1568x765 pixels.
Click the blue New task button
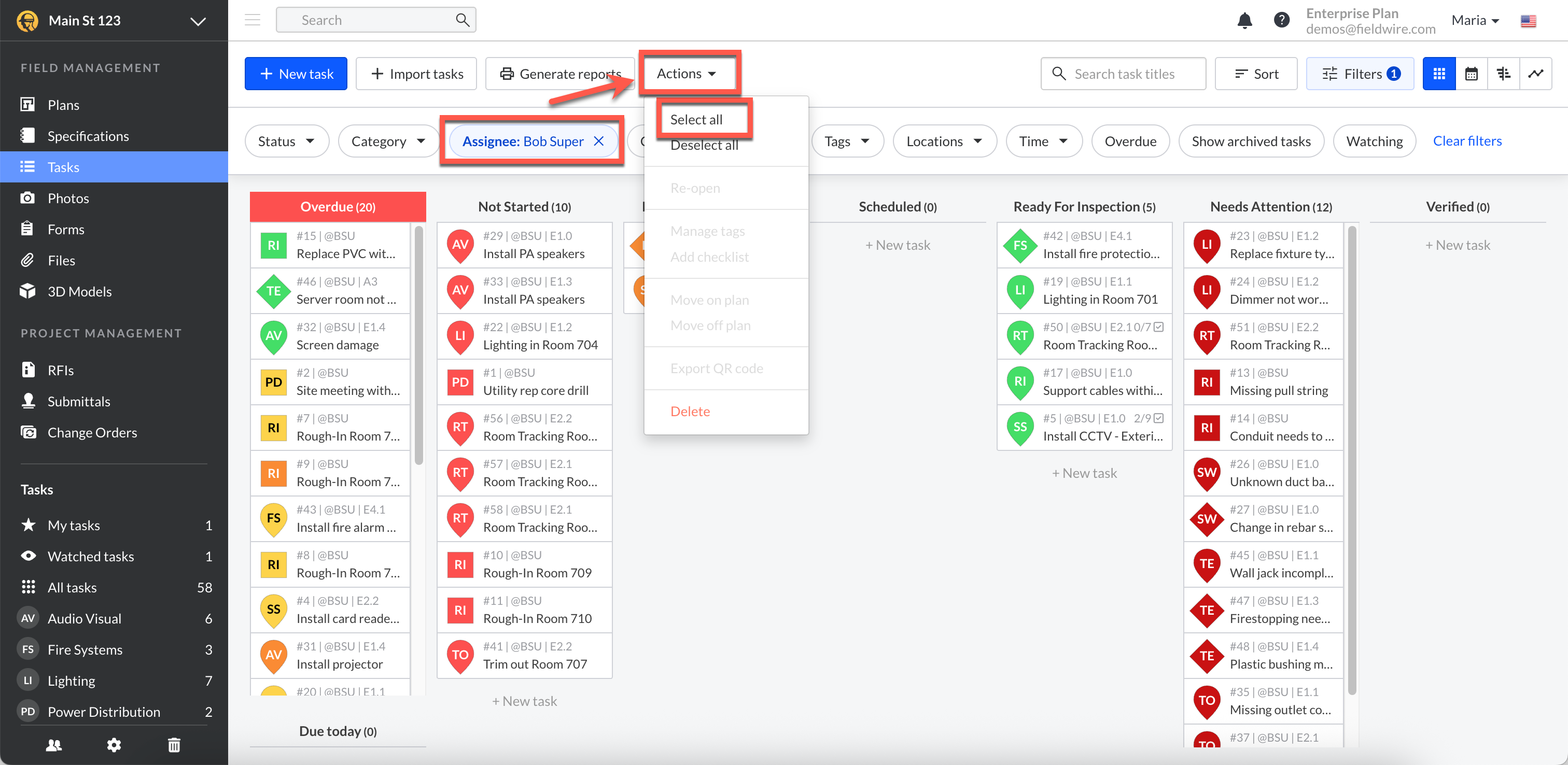point(296,74)
